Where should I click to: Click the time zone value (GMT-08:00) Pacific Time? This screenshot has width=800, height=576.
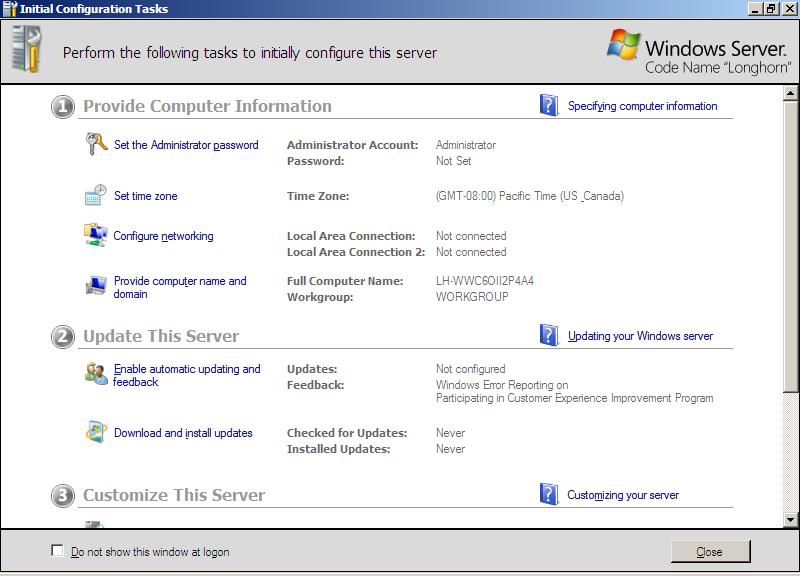pyautogui.click(x=530, y=196)
